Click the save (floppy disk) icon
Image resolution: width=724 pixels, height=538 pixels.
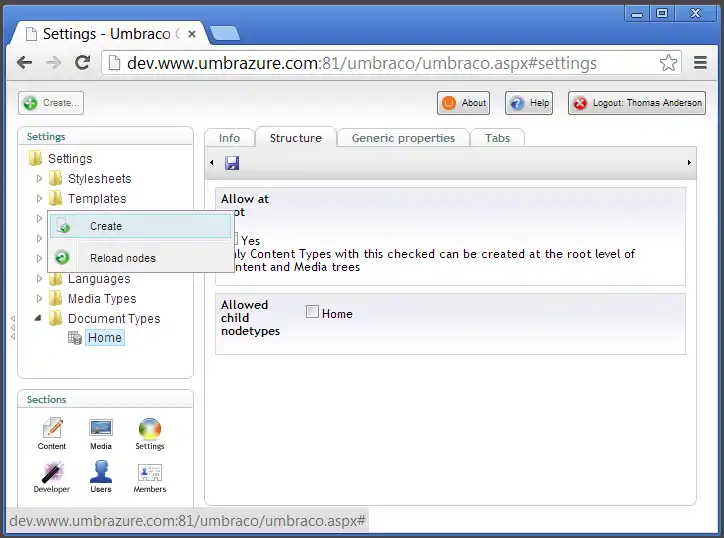tap(232, 163)
